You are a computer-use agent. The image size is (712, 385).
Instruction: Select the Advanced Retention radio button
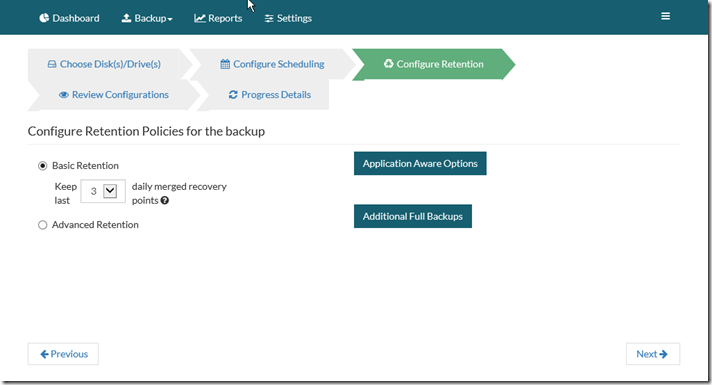pos(43,225)
